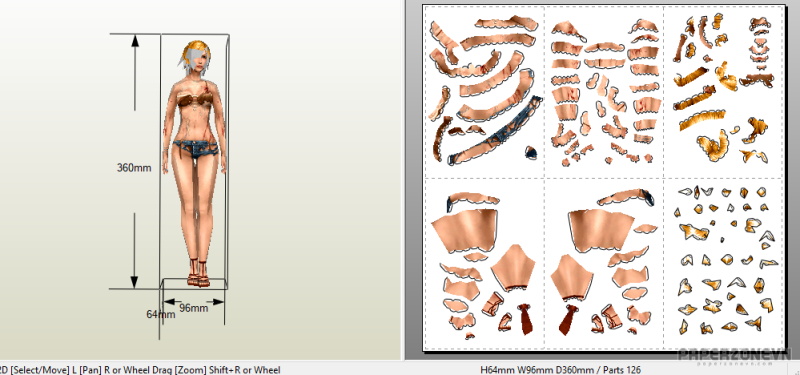The image size is (800, 375).
Task: Select the large skin piece on bottom-middle page
Action: (x=600, y=231)
